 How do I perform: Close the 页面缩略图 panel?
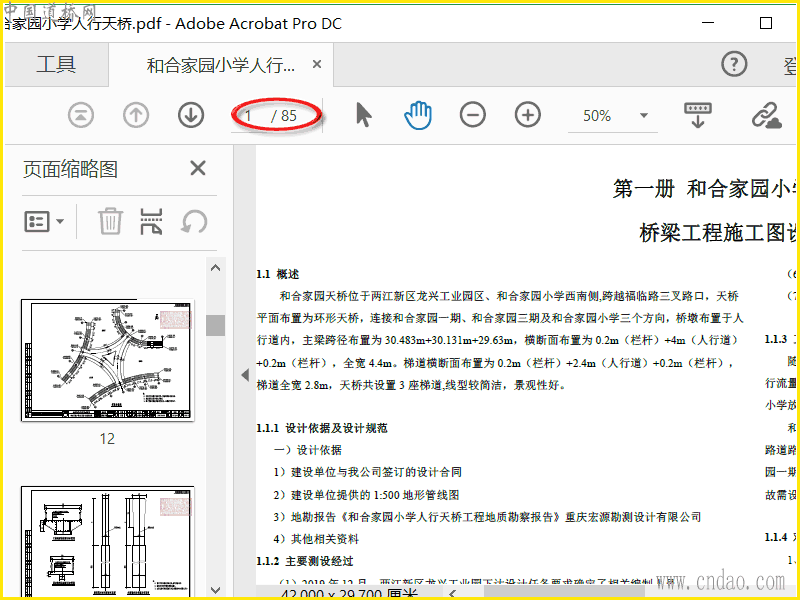pos(198,168)
